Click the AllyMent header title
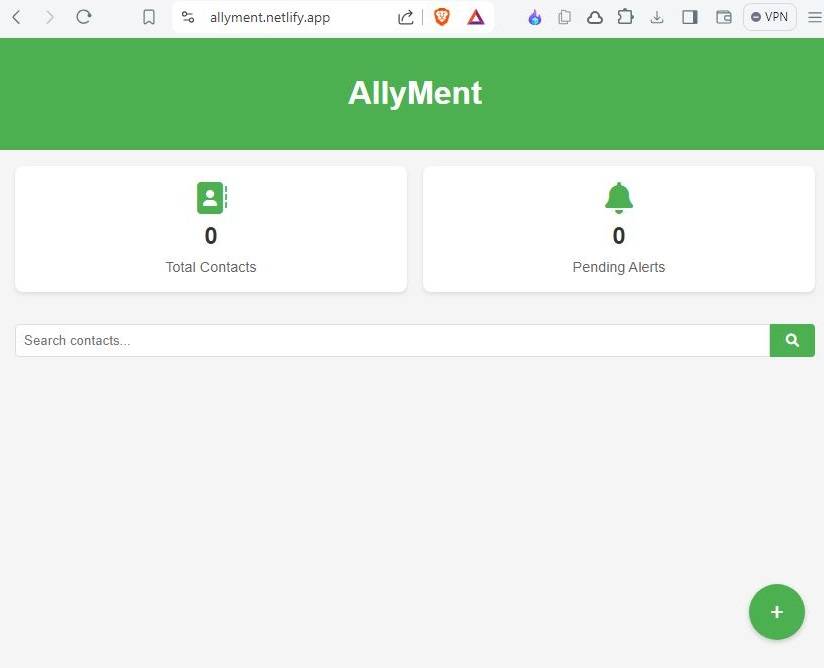 tap(414, 93)
